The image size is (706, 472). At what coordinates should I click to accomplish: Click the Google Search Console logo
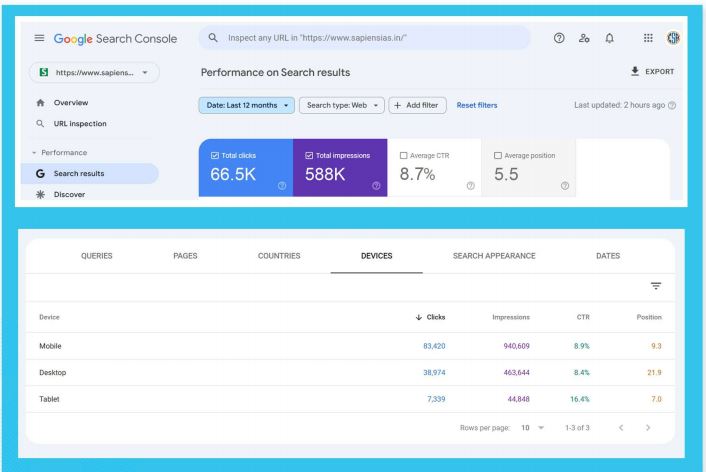[x=115, y=39]
